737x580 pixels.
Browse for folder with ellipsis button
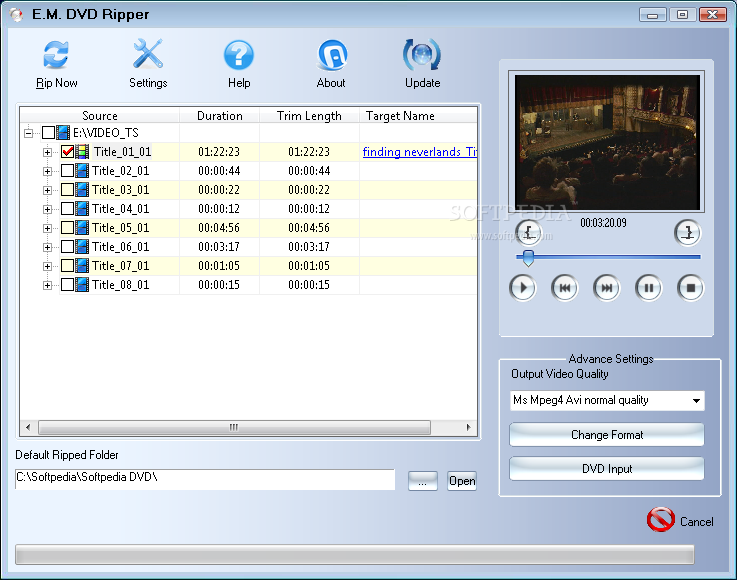click(423, 481)
